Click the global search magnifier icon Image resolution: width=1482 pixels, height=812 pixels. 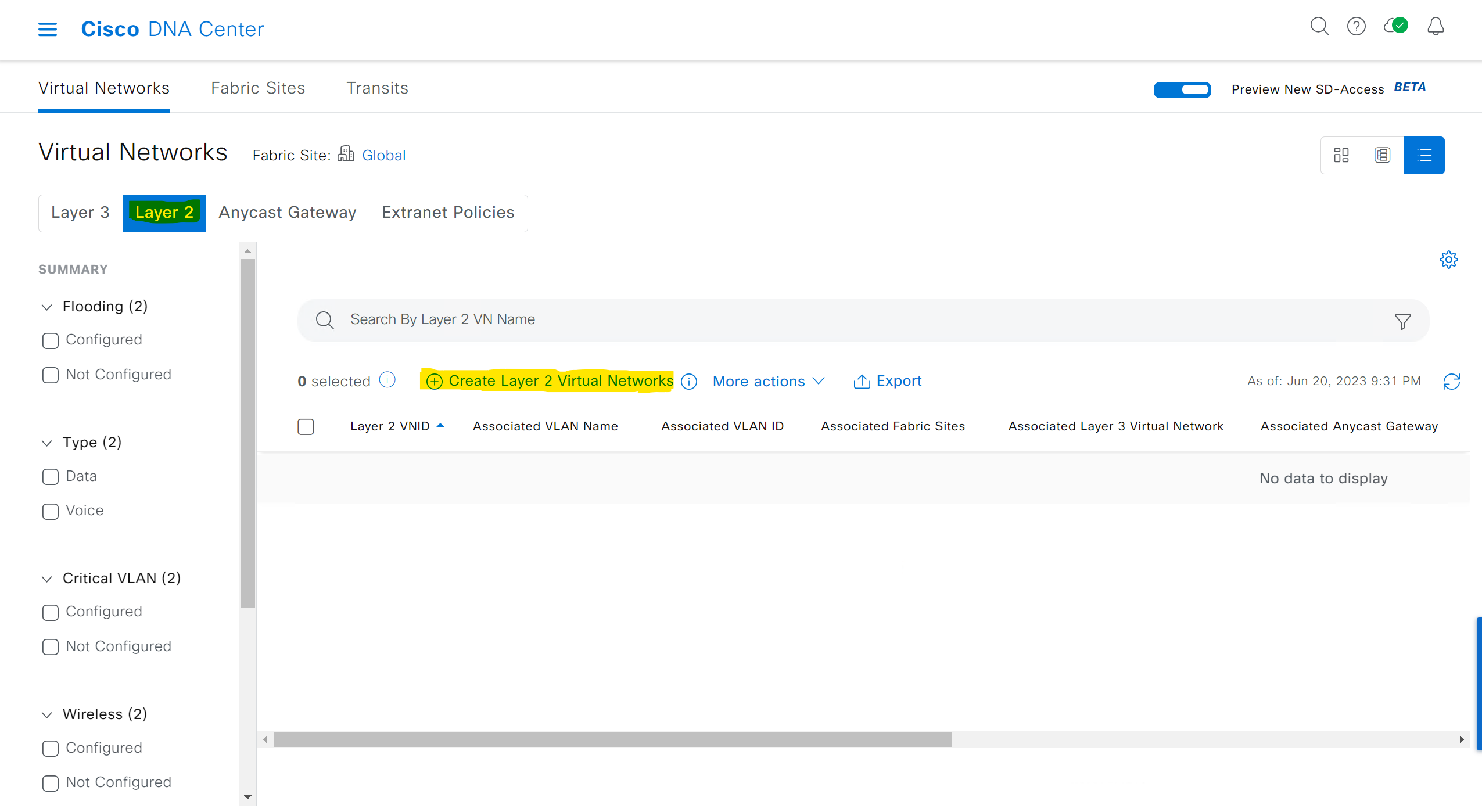point(1320,26)
